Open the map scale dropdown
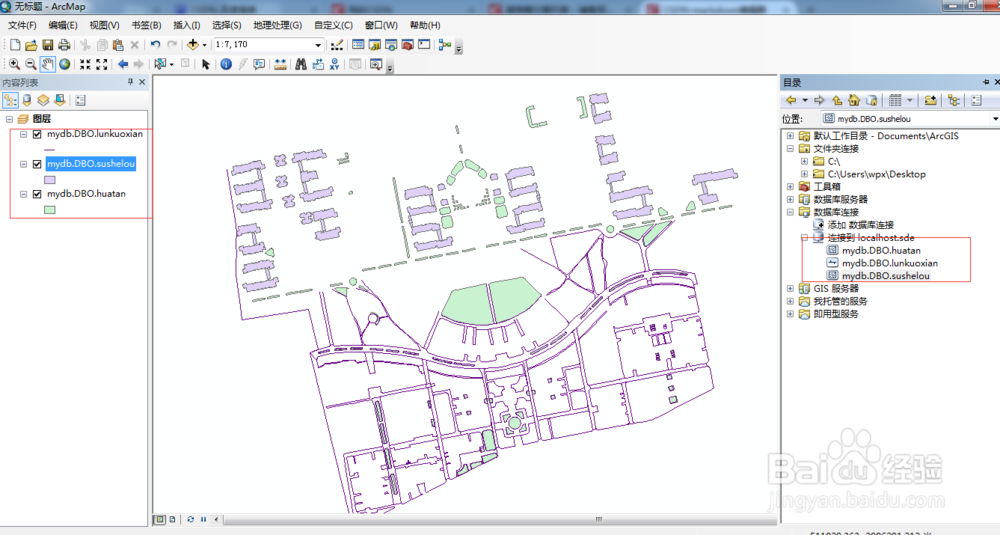This screenshot has height=535, width=1000. point(318,45)
